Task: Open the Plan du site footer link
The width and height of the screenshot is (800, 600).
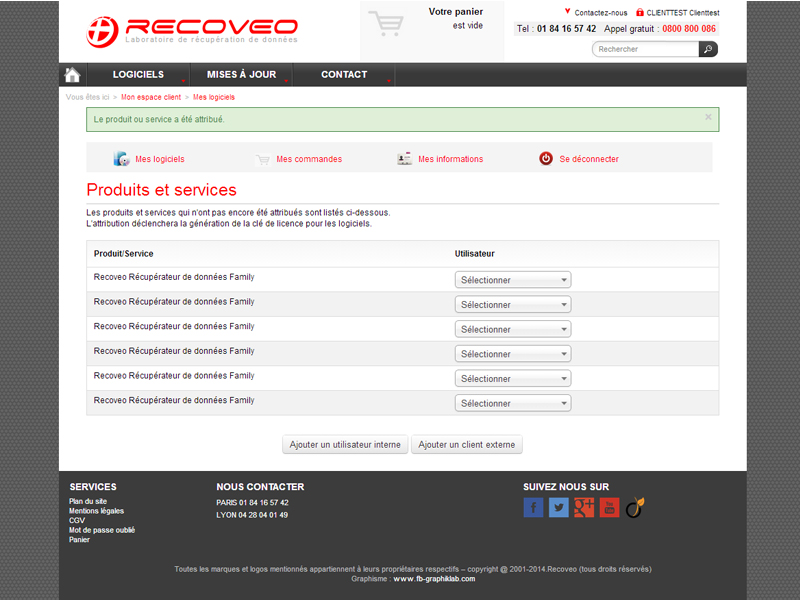Action: (88, 502)
